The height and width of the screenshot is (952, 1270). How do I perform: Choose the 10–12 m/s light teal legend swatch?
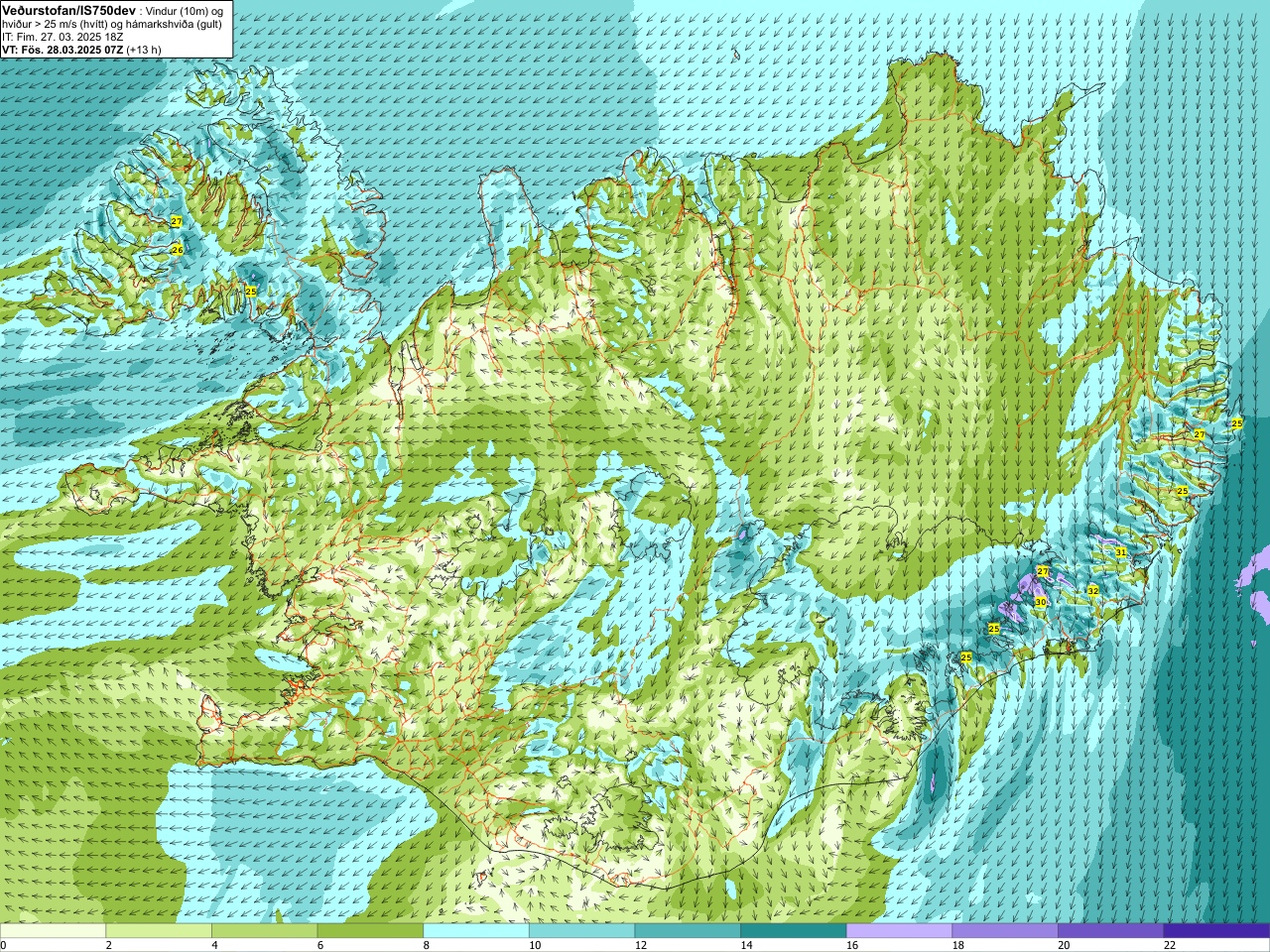click(x=581, y=931)
